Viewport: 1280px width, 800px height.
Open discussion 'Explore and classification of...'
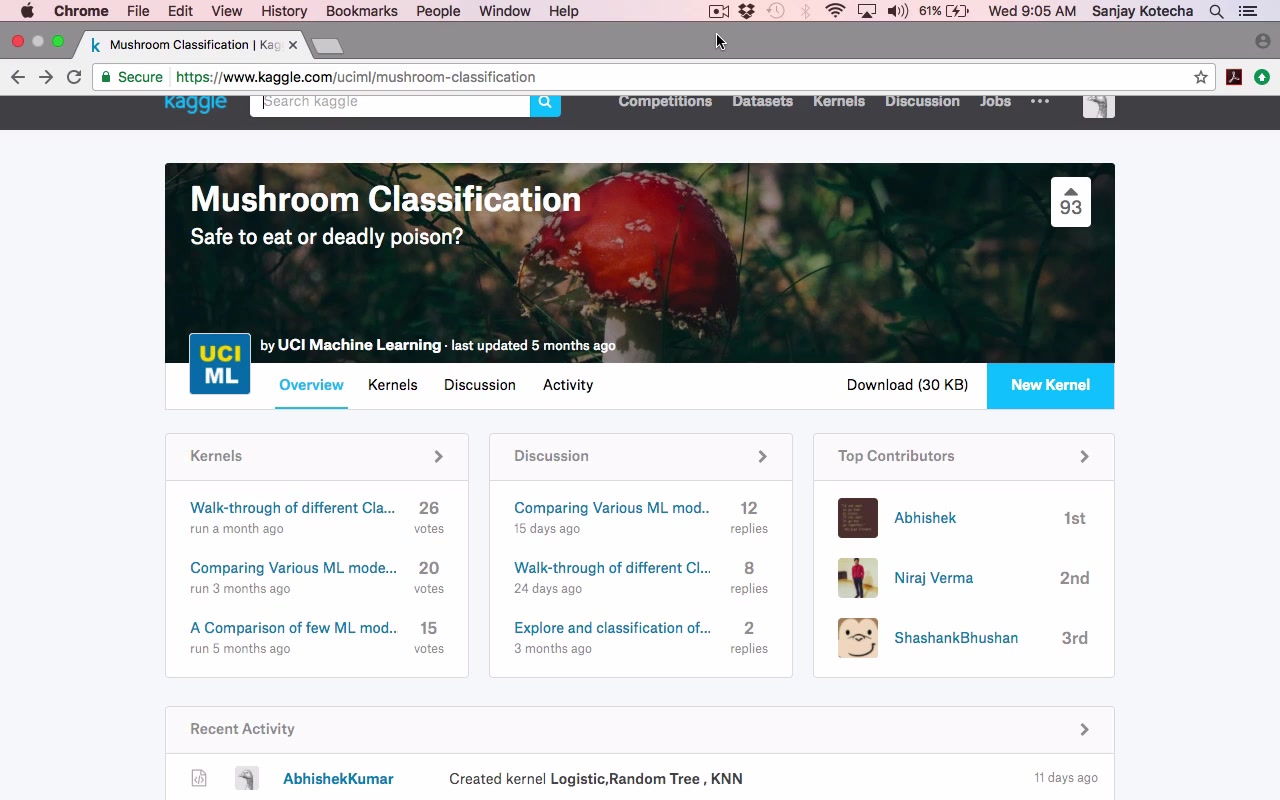612,628
